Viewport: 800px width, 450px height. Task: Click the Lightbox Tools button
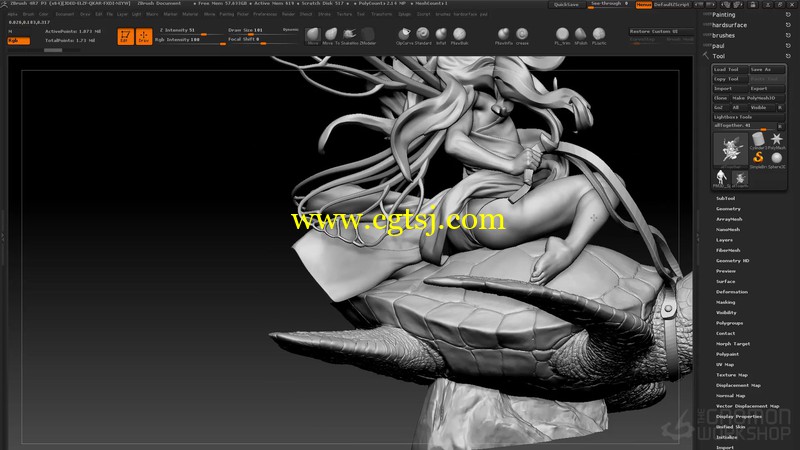(x=748, y=117)
